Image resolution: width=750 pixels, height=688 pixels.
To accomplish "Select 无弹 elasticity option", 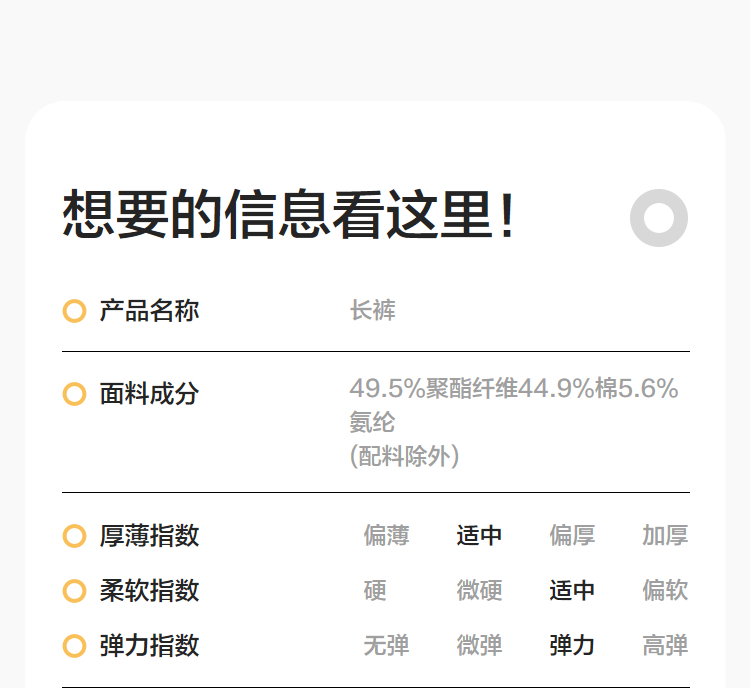I will 386,646.
